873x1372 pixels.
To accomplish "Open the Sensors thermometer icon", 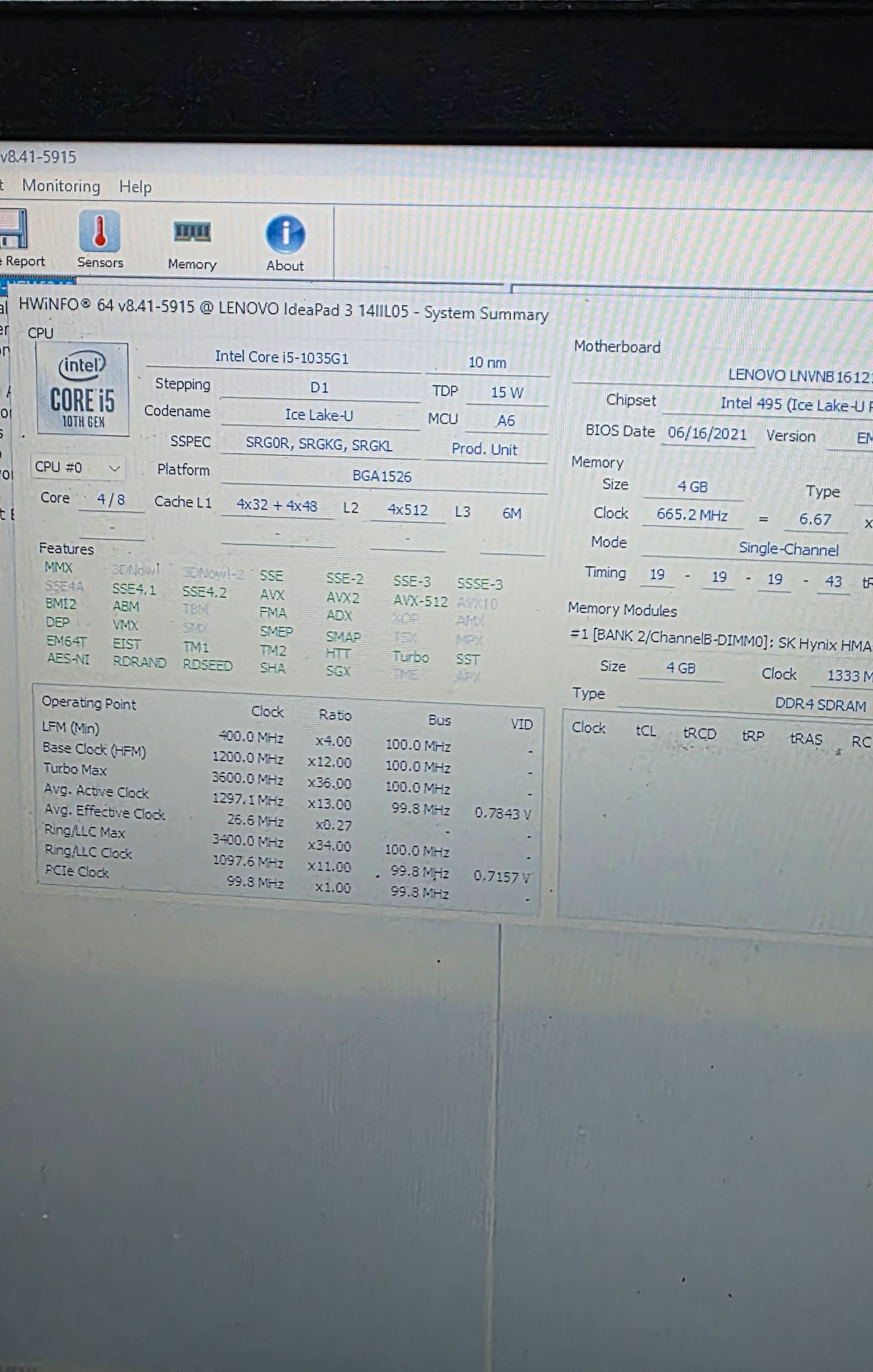I will tap(100, 231).
